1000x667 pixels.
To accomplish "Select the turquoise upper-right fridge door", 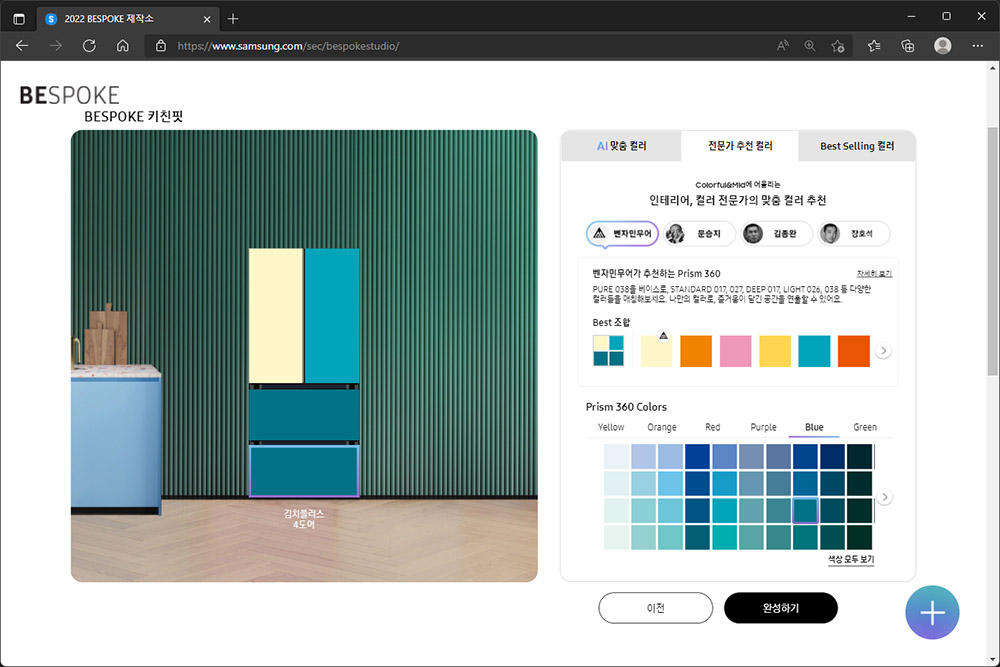I will pyautogui.click(x=332, y=316).
